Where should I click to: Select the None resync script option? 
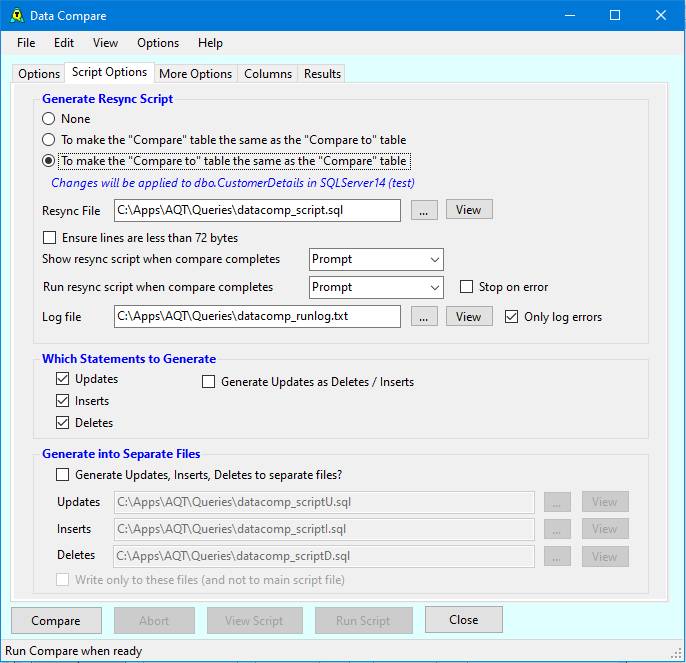pyautogui.click(x=66, y=119)
